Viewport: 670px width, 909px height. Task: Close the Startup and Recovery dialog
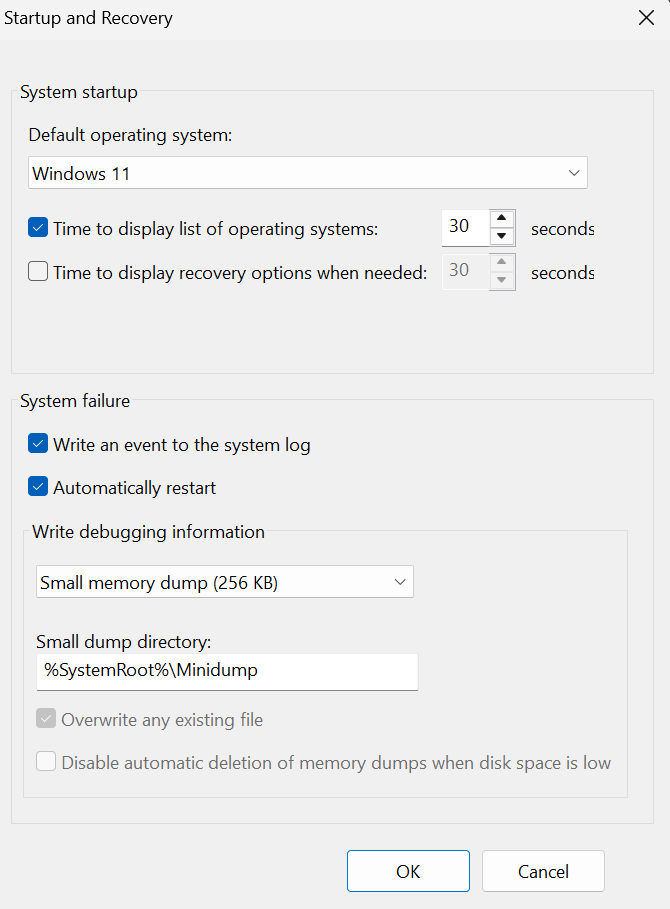tap(646, 18)
